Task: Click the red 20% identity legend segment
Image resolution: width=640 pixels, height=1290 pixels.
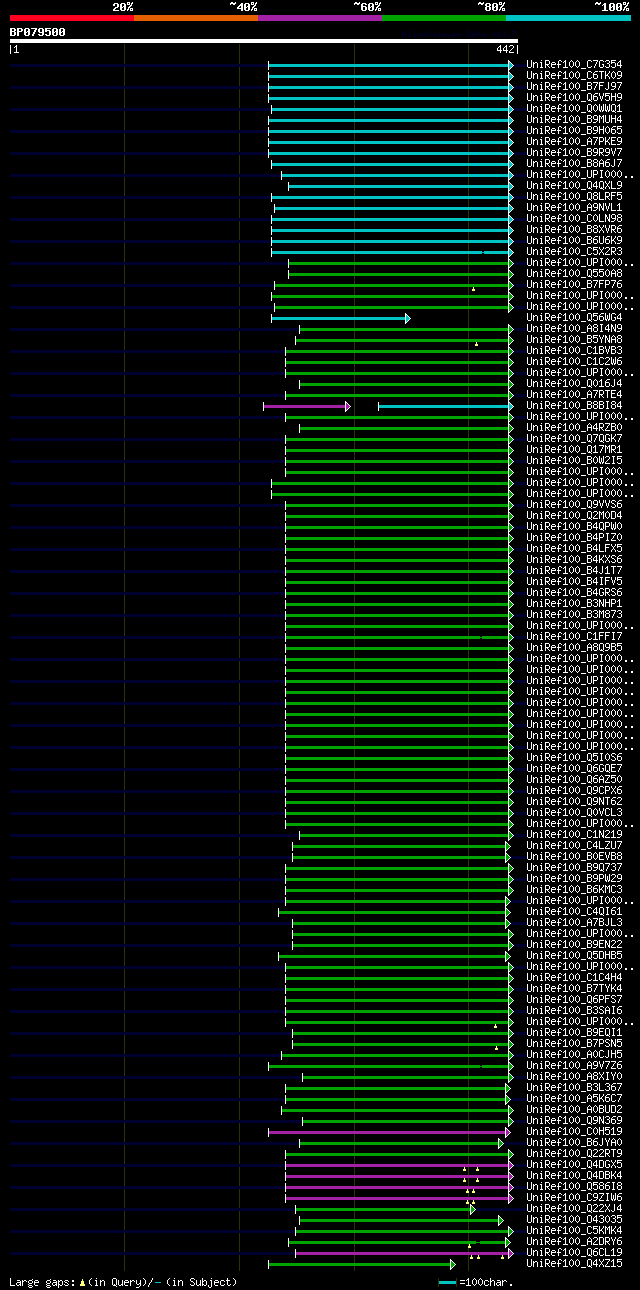Action: (71, 18)
